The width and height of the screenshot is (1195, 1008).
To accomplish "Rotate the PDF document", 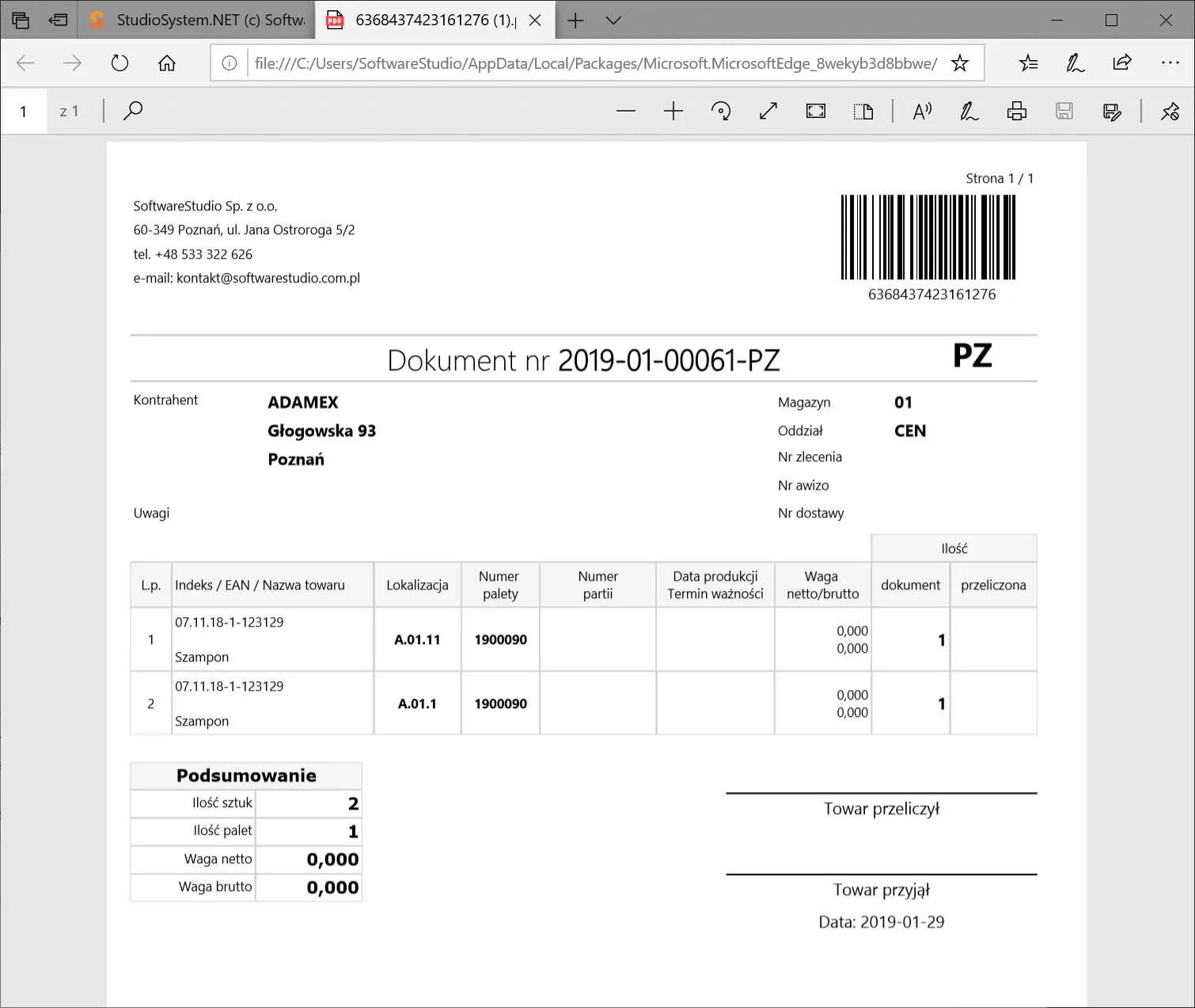I will point(721,111).
